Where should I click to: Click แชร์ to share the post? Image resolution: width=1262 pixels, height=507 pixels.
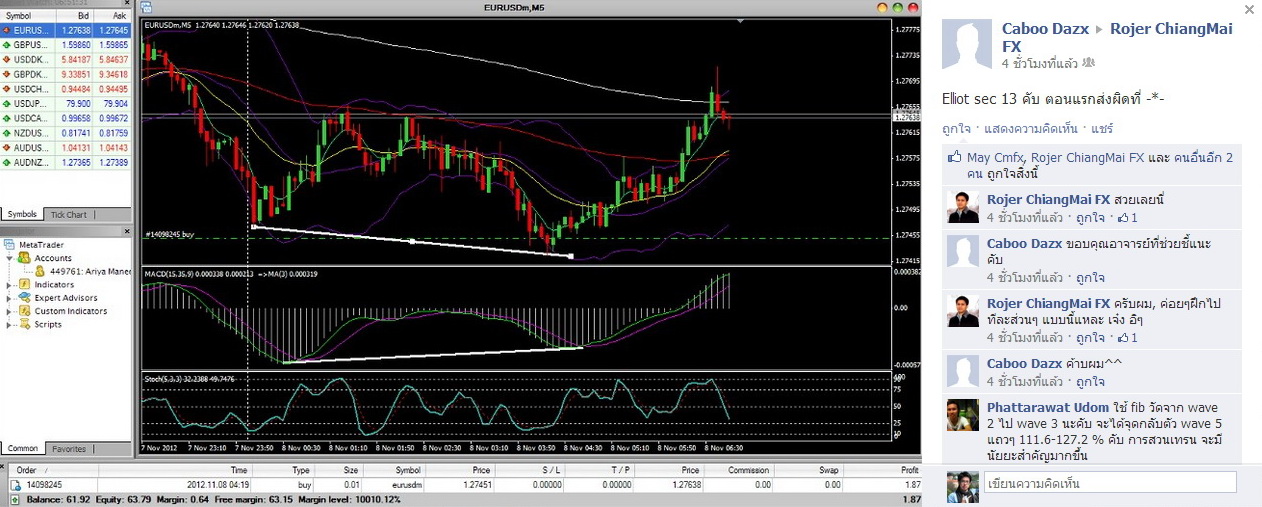point(1101,129)
